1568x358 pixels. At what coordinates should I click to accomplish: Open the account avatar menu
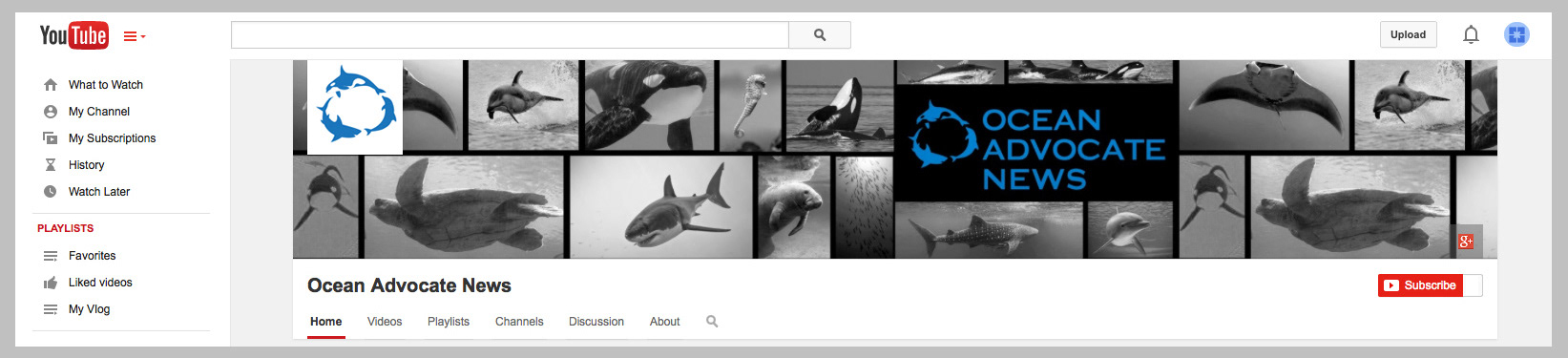pos(1516,34)
